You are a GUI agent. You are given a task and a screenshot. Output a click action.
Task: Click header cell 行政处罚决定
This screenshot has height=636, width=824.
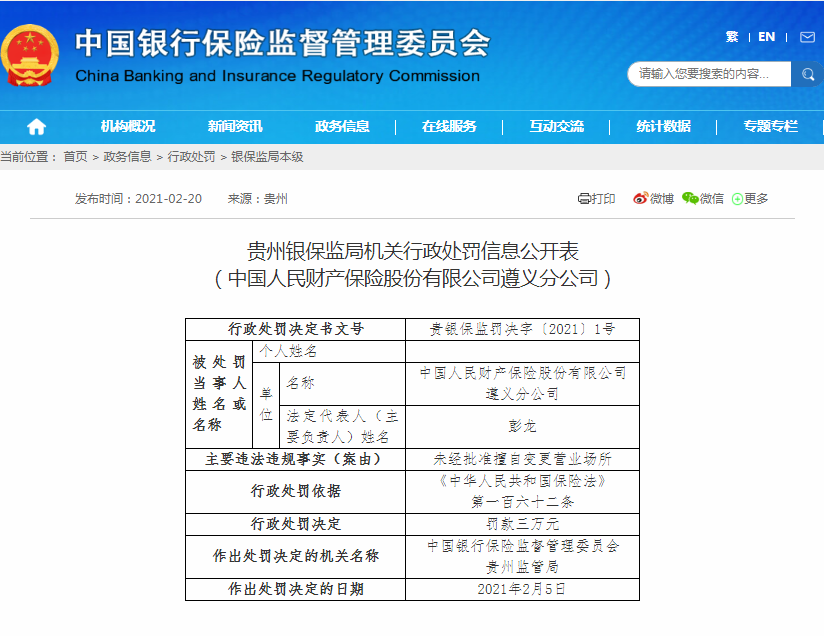click(296, 524)
